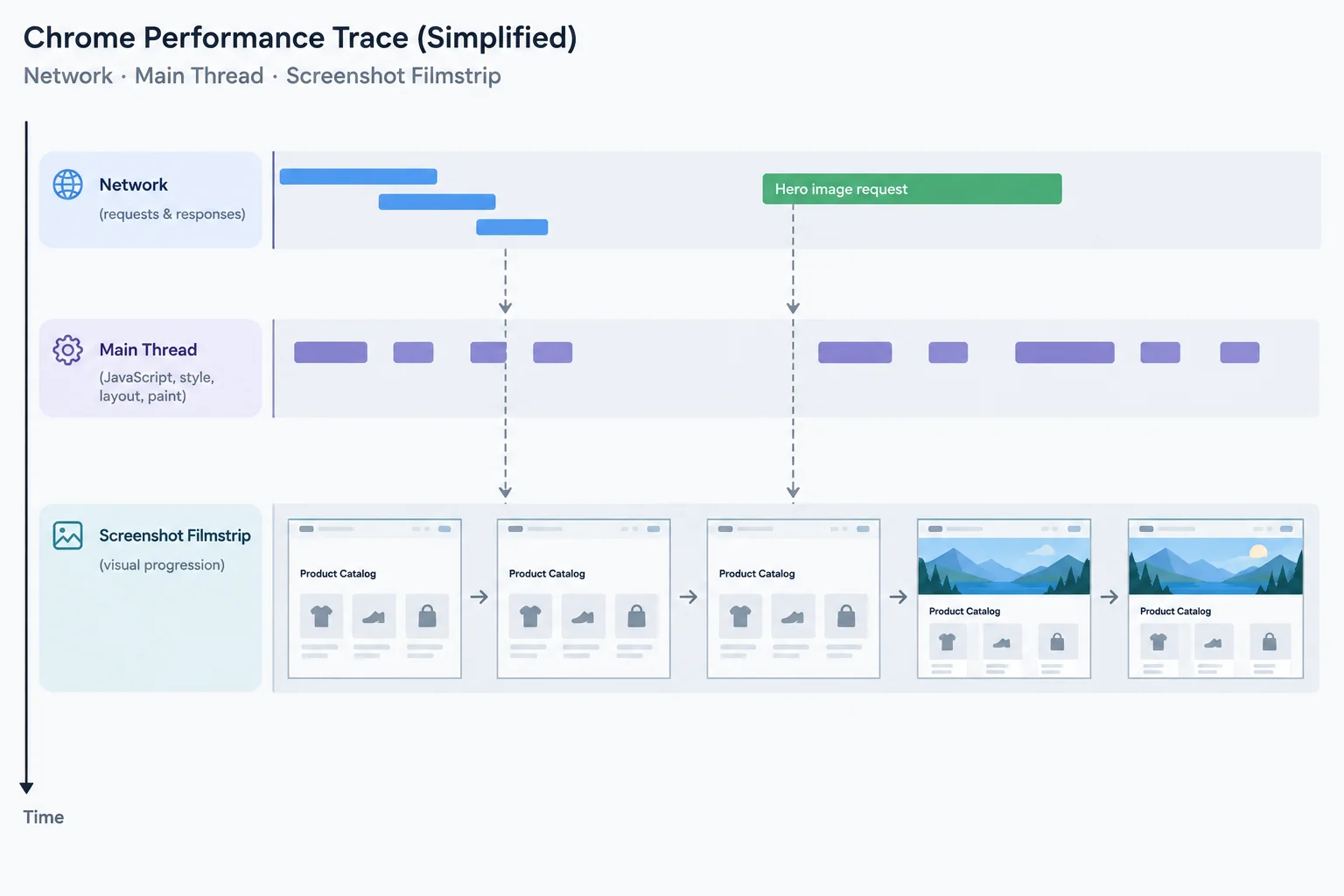Click the t-shirt icon in the last filmstrip frame

tap(1158, 642)
